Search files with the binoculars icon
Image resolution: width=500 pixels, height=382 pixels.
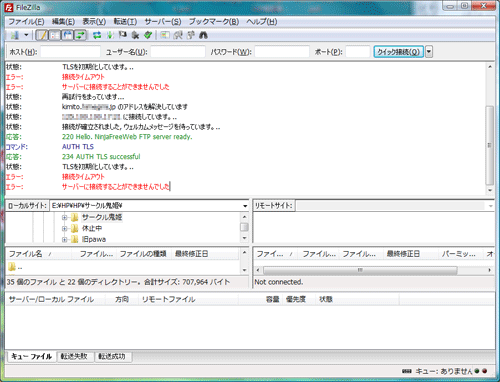[203, 35]
